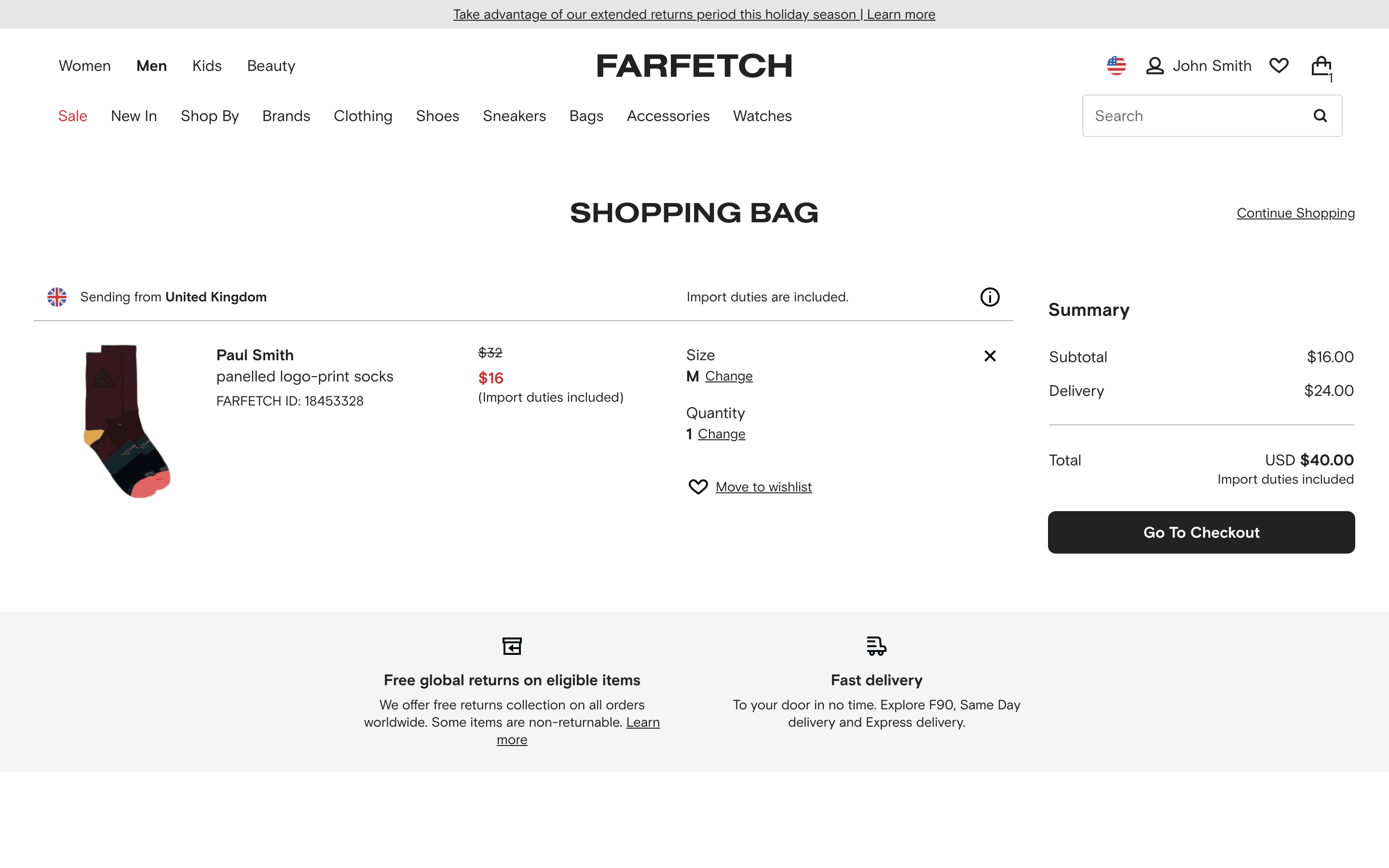Open the Sale category
The width and height of the screenshot is (1389, 868).
pos(72,116)
